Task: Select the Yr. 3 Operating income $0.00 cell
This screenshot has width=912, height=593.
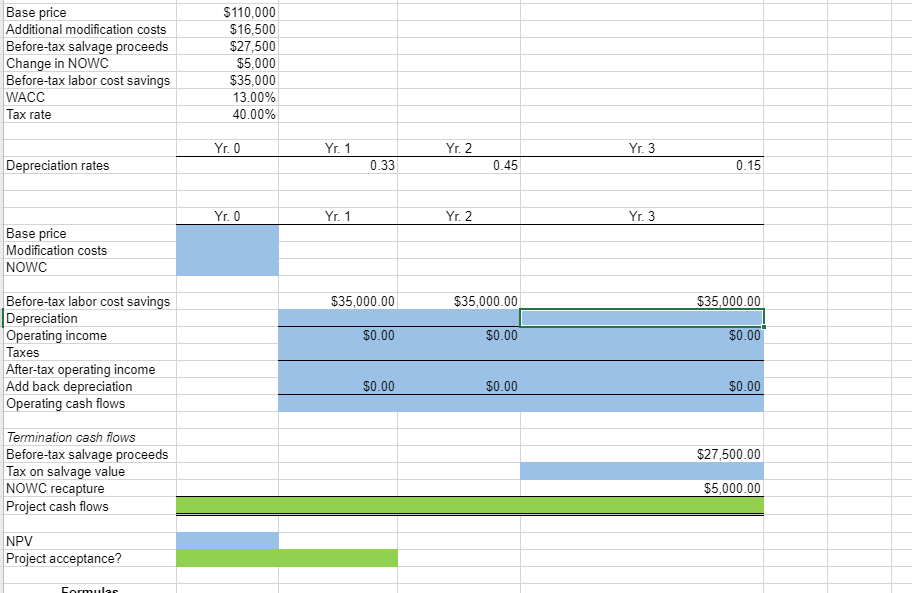Action: coord(642,335)
